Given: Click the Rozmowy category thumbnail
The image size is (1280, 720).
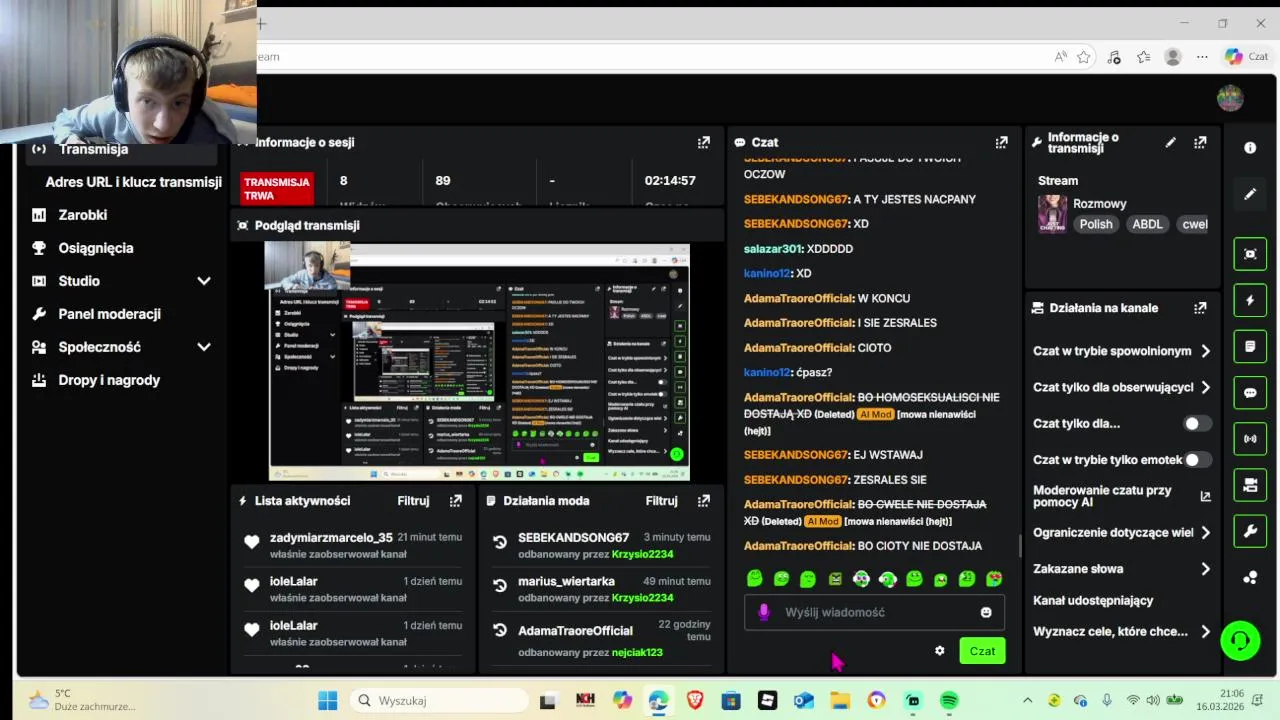Looking at the screenshot, I should pos(1052,213).
